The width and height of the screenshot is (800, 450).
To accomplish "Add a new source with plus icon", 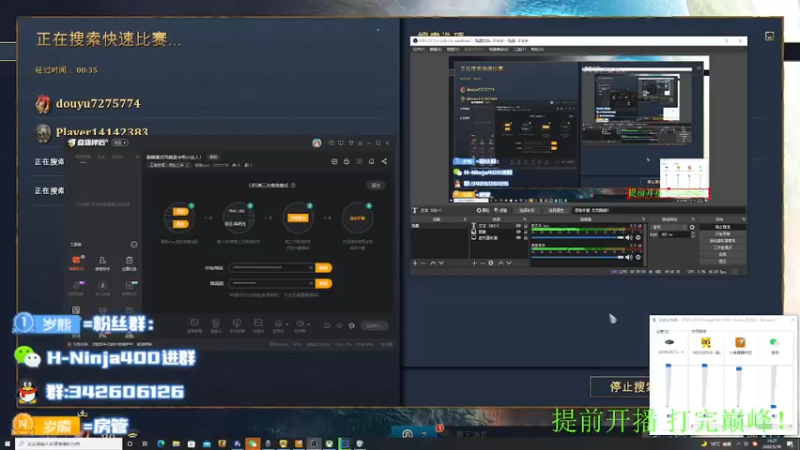I will click(474, 263).
